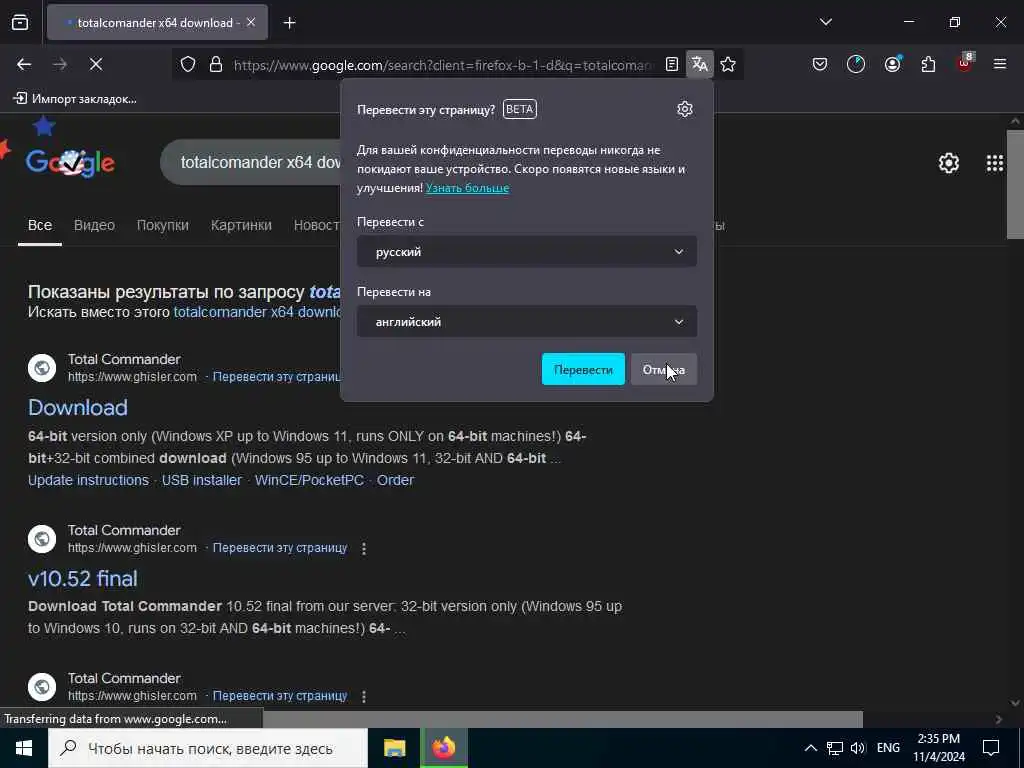Open tracking protection shield icon

coord(188,64)
